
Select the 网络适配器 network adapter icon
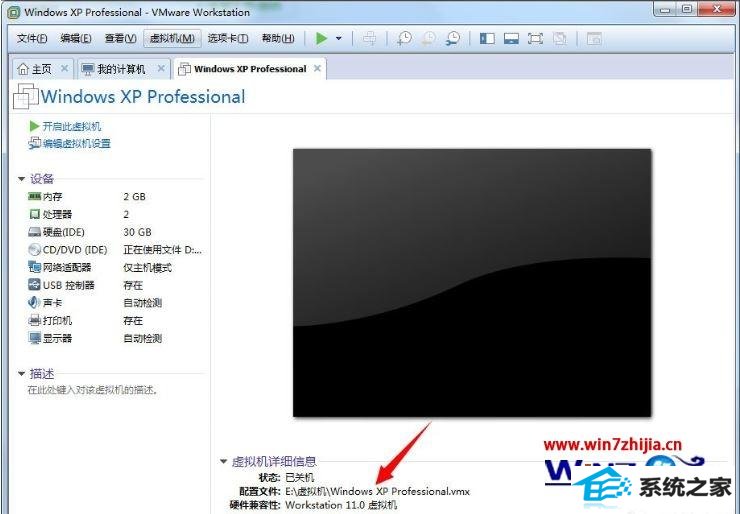(x=34, y=267)
